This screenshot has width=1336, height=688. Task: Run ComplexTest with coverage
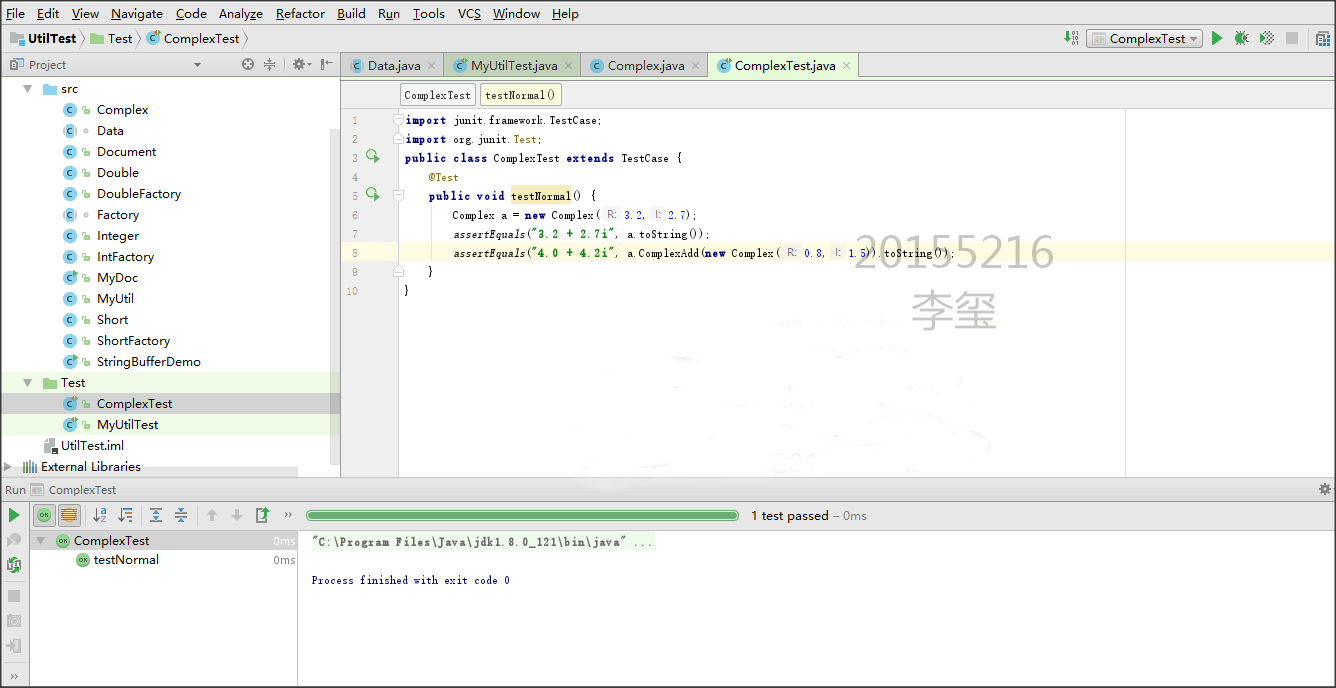[x=1266, y=38]
